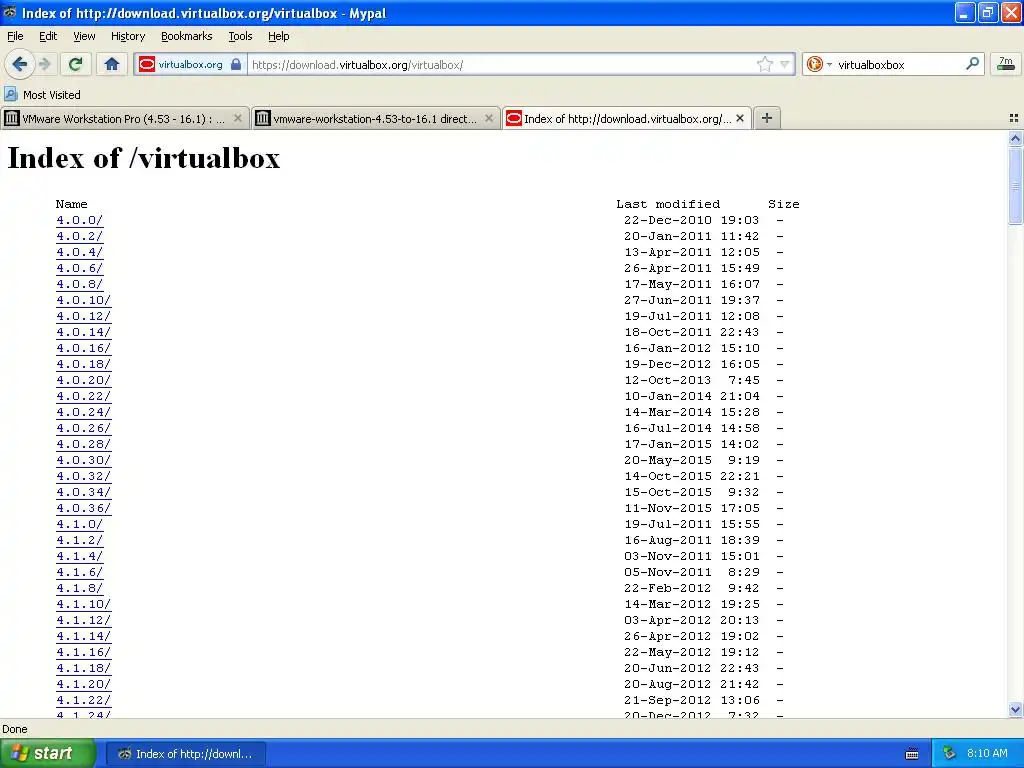Image resolution: width=1024 pixels, height=768 pixels.
Task: Click the scrollbar down arrow
Action: pyautogui.click(x=1015, y=709)
